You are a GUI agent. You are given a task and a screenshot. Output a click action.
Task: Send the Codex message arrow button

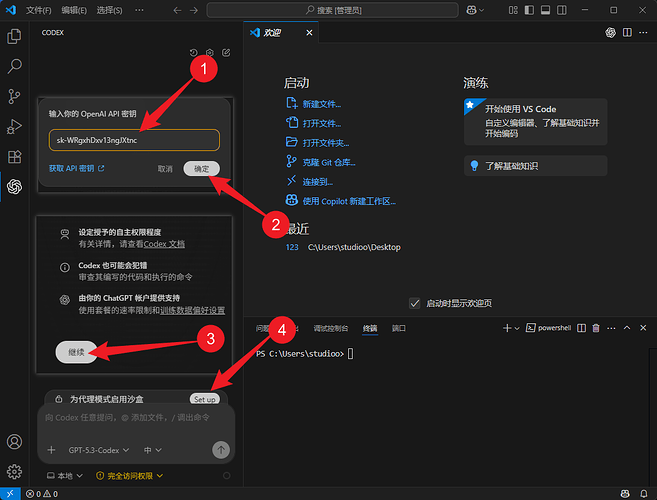(221, 450)
